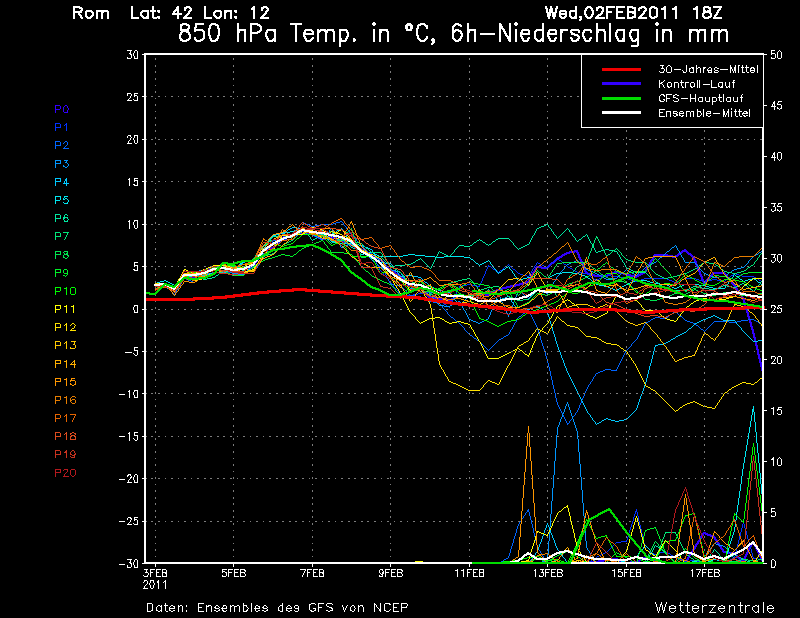Select the P14 ensemble label

64,364
